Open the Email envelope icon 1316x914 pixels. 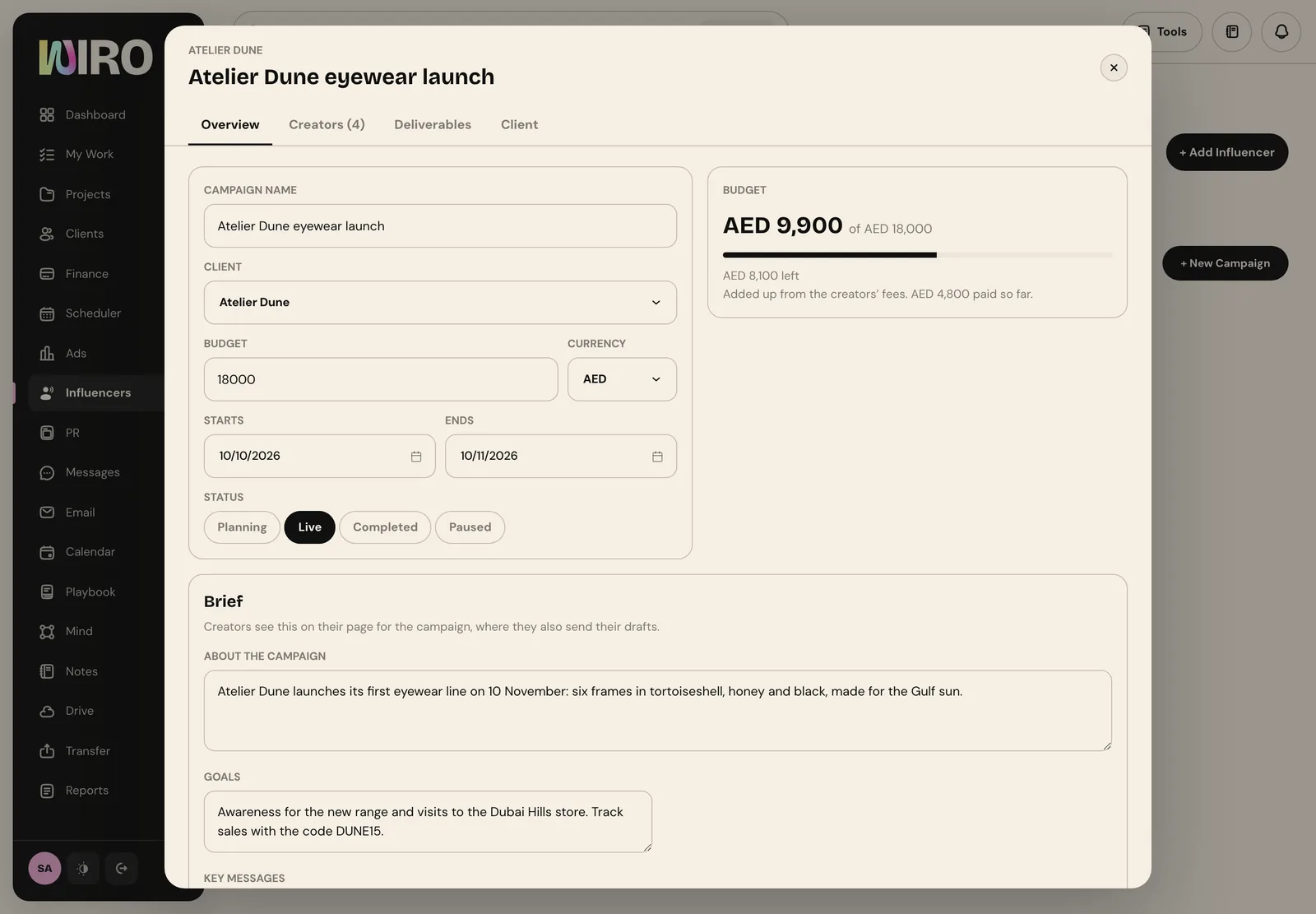(47, 513)
